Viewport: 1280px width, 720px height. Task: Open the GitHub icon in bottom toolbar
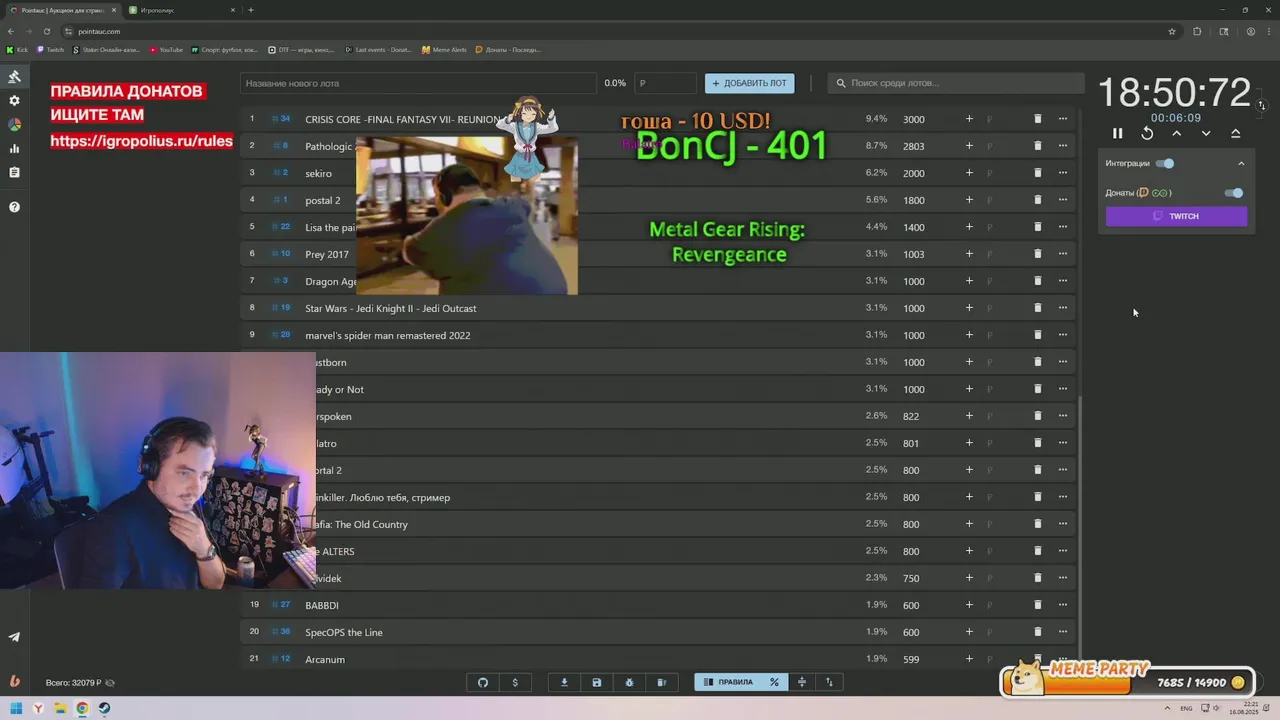[483, 682]
